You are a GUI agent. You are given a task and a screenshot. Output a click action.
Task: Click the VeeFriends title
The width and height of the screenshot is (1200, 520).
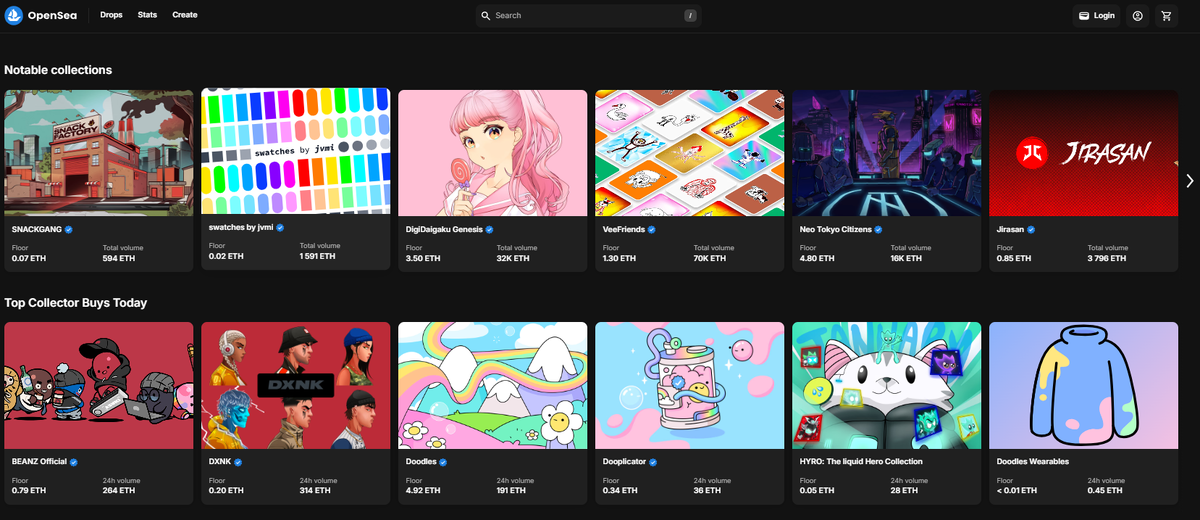(x=624, y=229)
